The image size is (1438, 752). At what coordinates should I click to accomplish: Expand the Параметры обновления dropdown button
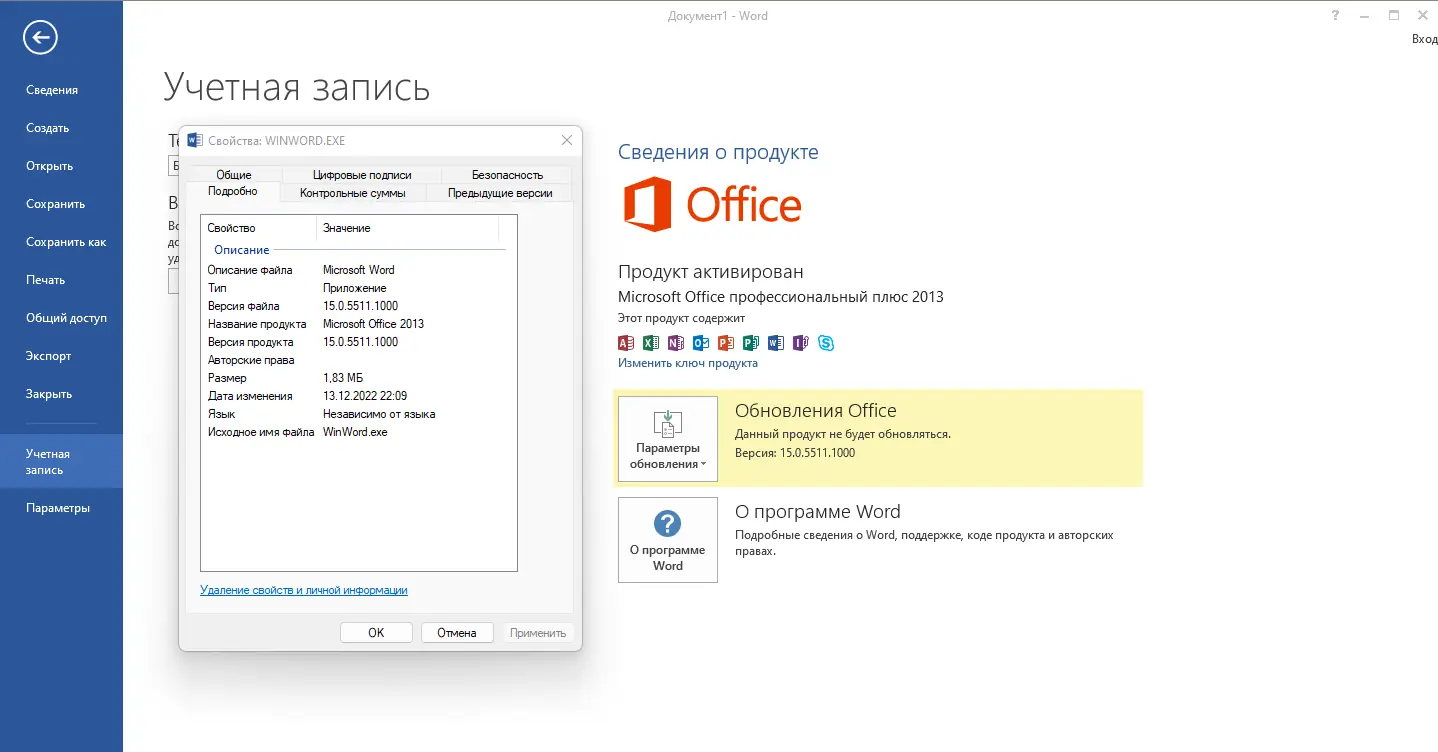click(668, 439)
